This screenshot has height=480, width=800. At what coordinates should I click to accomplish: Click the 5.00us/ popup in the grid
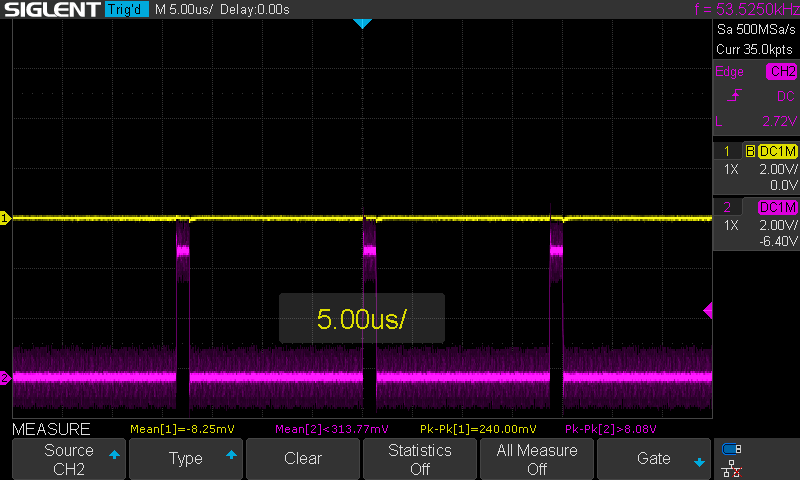click(x=362, y=318)
